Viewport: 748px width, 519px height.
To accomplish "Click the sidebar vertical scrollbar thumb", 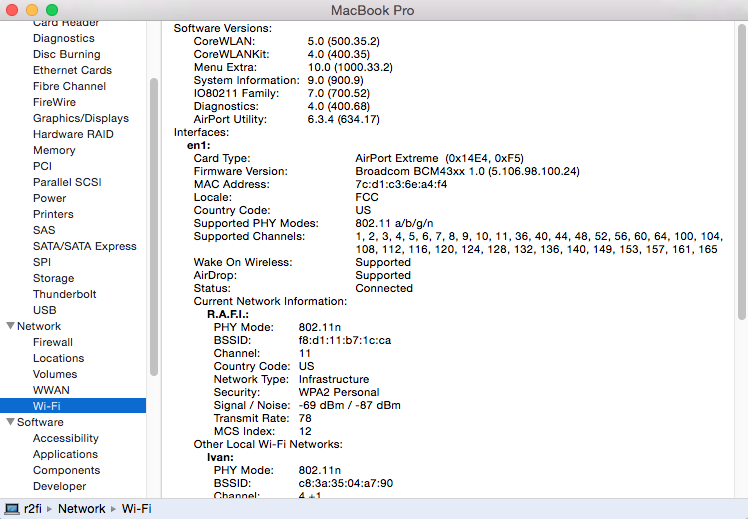I will pyautogui.click(x=154, y=227).
